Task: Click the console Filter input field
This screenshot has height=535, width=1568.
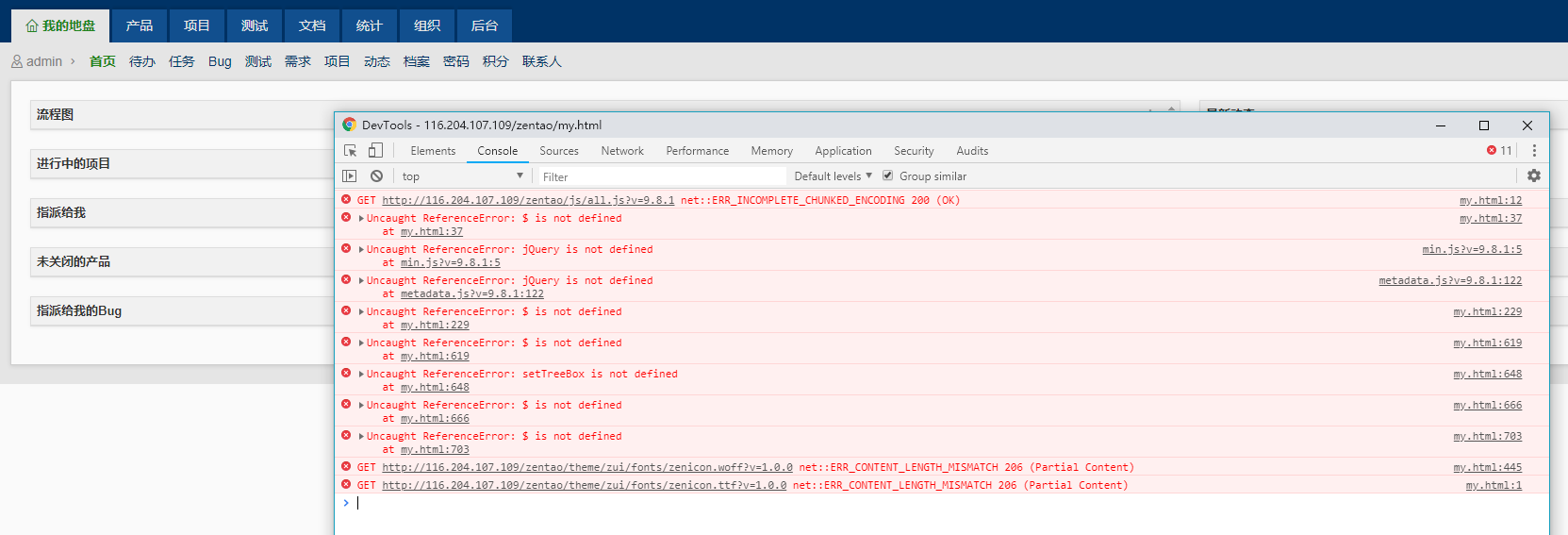Action: (x=660, y=176)
